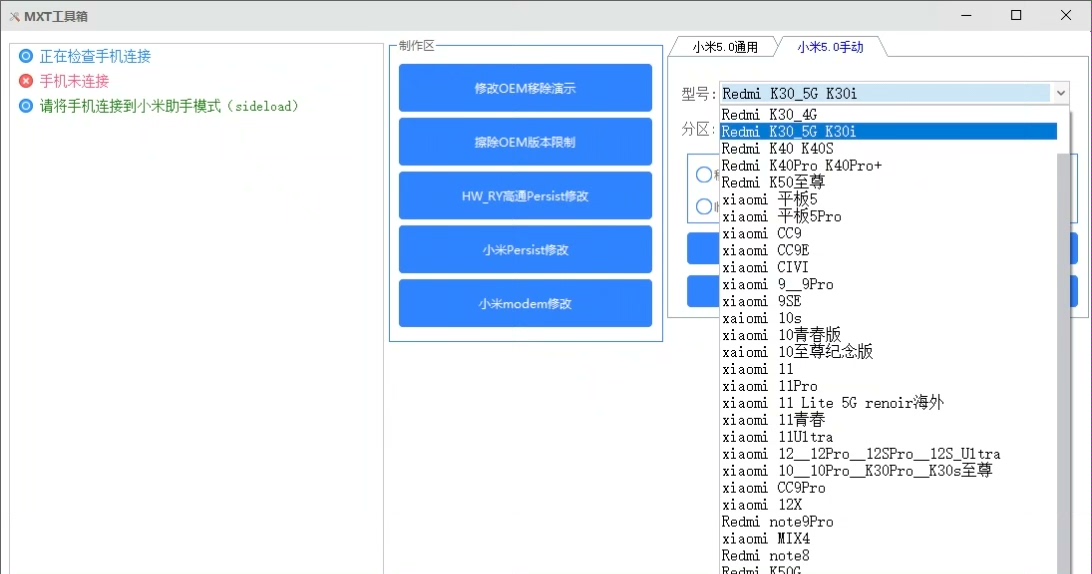Switch to the 小米5.0通用 tab
The height and width of the screenshot is (574, 1092).
pos(724,47)
